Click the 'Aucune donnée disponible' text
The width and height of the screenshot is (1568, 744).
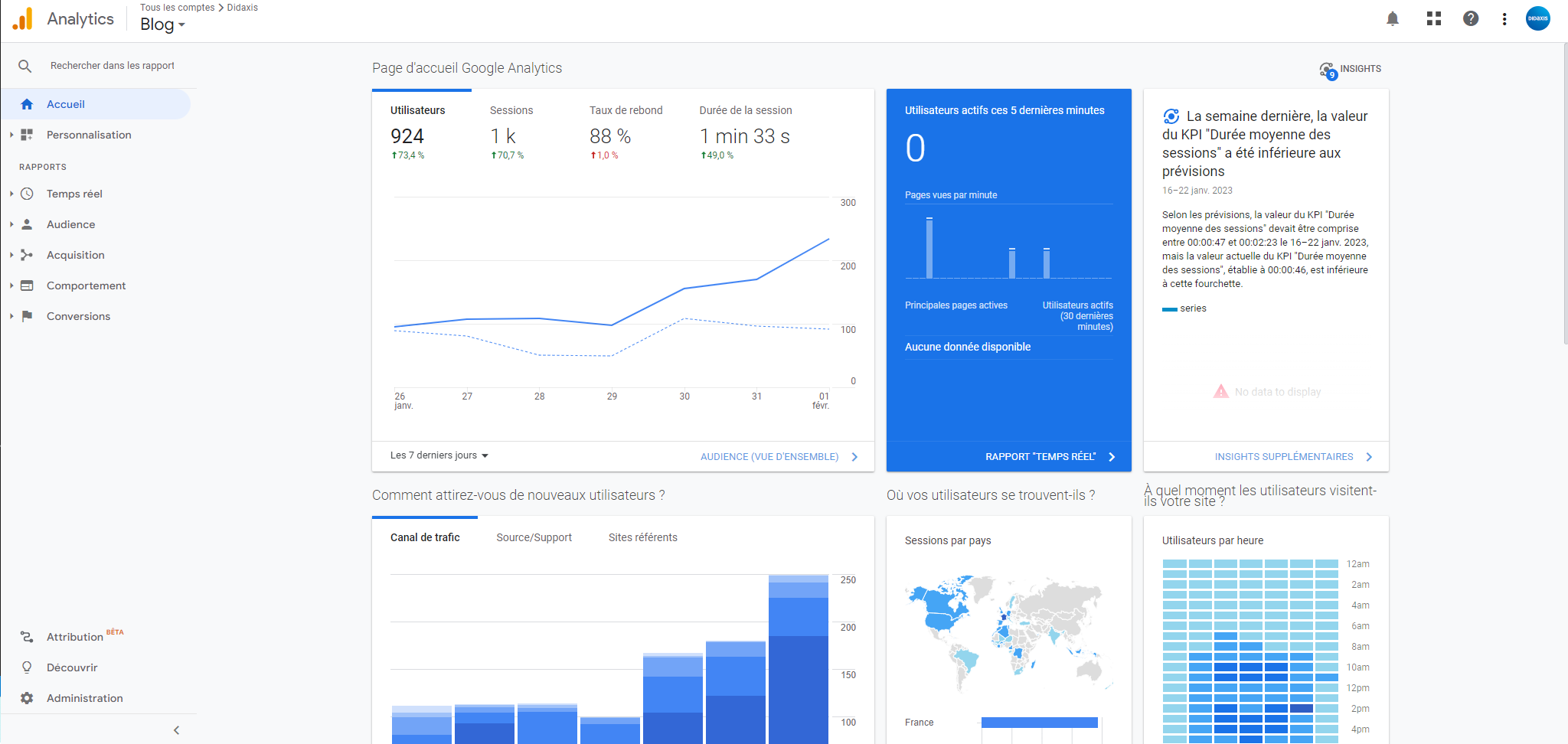click(968, 347)
